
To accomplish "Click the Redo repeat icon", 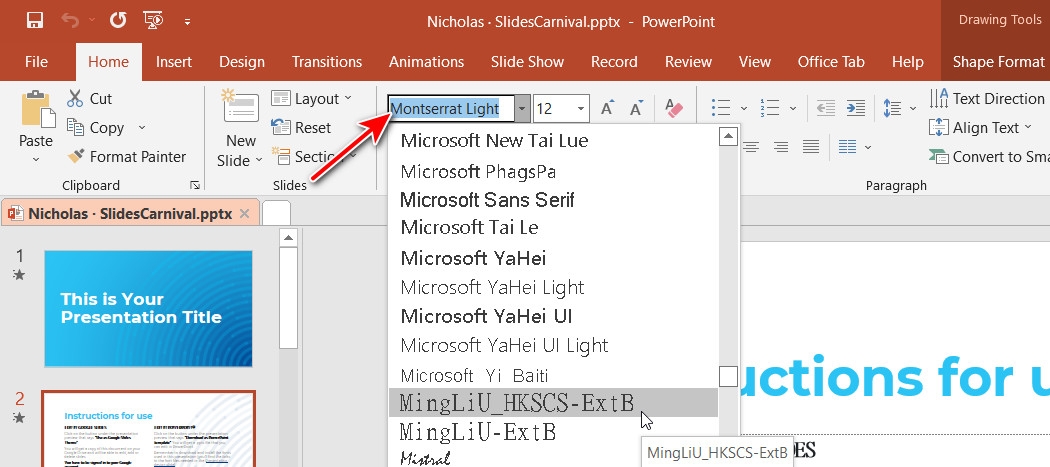I will coord(118,21).
